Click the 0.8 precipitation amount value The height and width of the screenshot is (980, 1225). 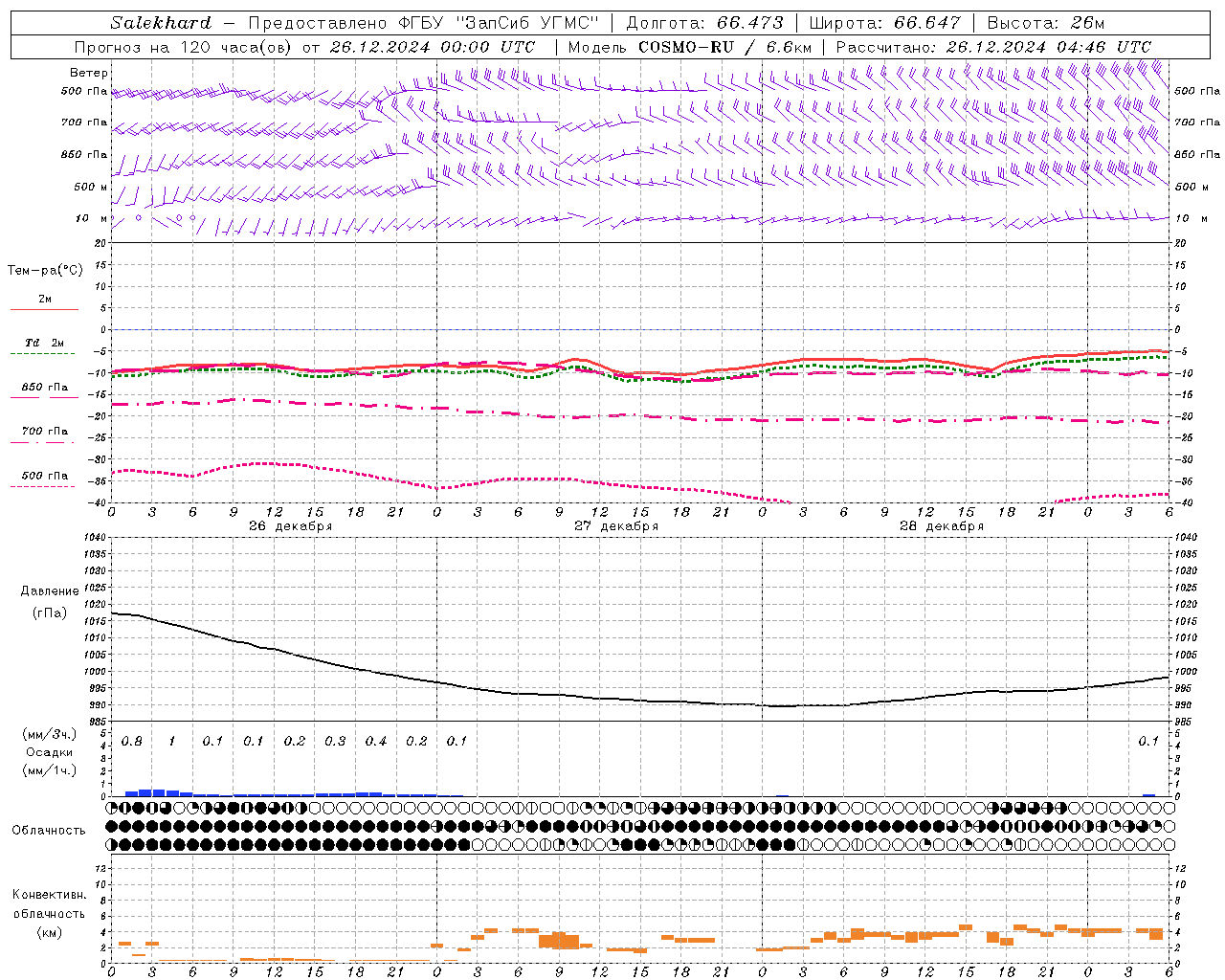[132, 742]
